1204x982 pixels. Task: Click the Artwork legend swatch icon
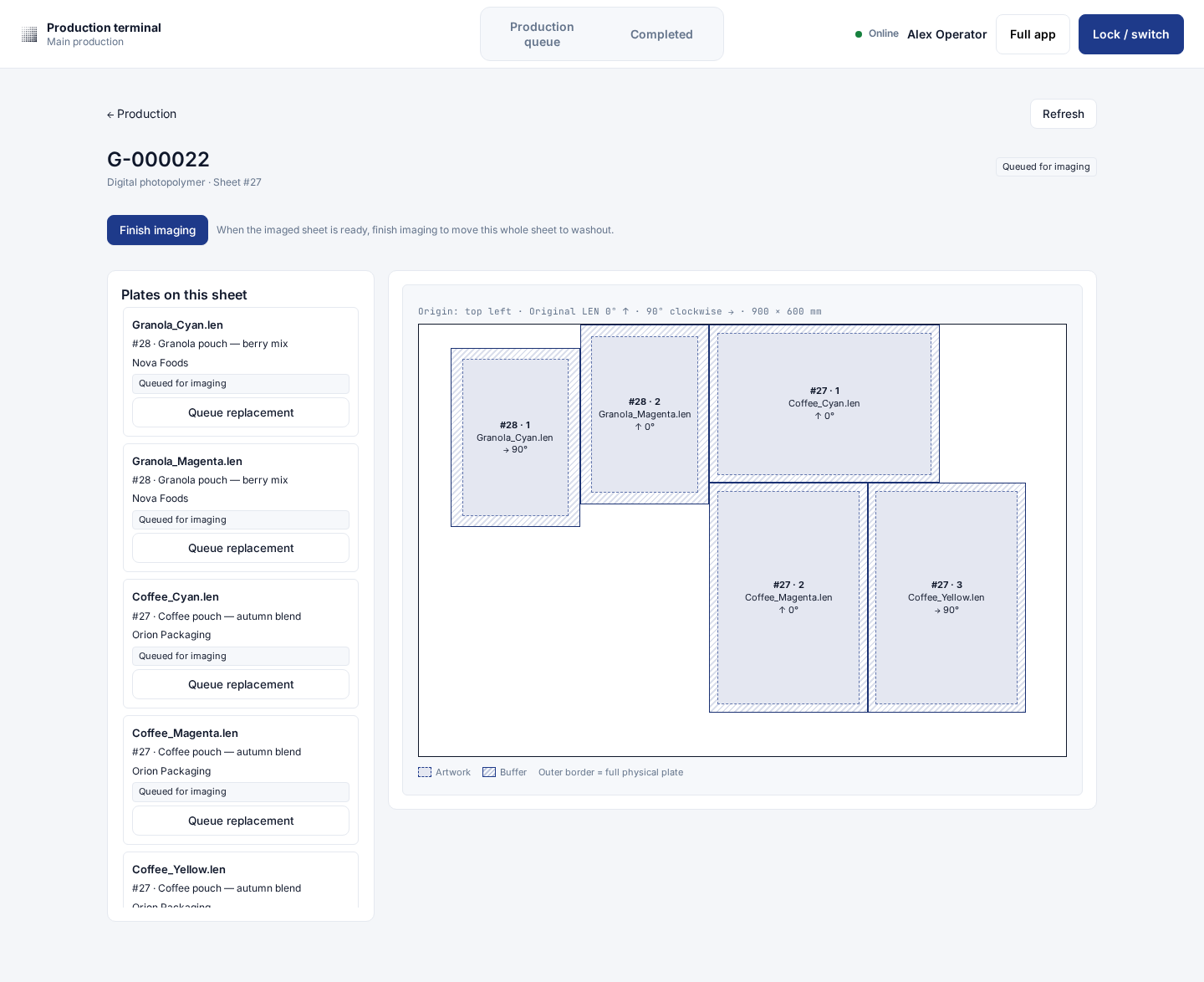pos(425,772)
